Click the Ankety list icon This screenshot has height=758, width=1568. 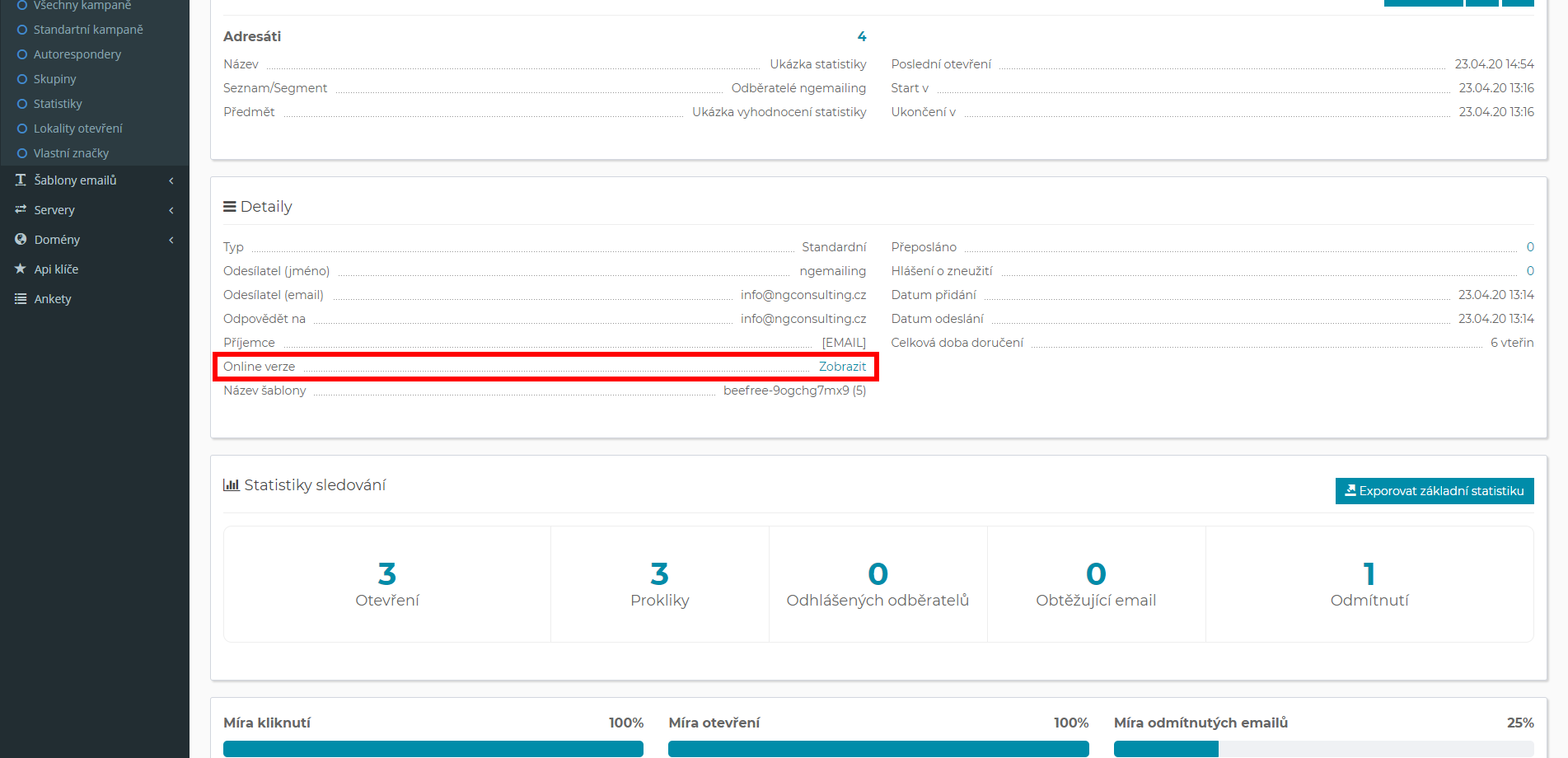(21, 299)
